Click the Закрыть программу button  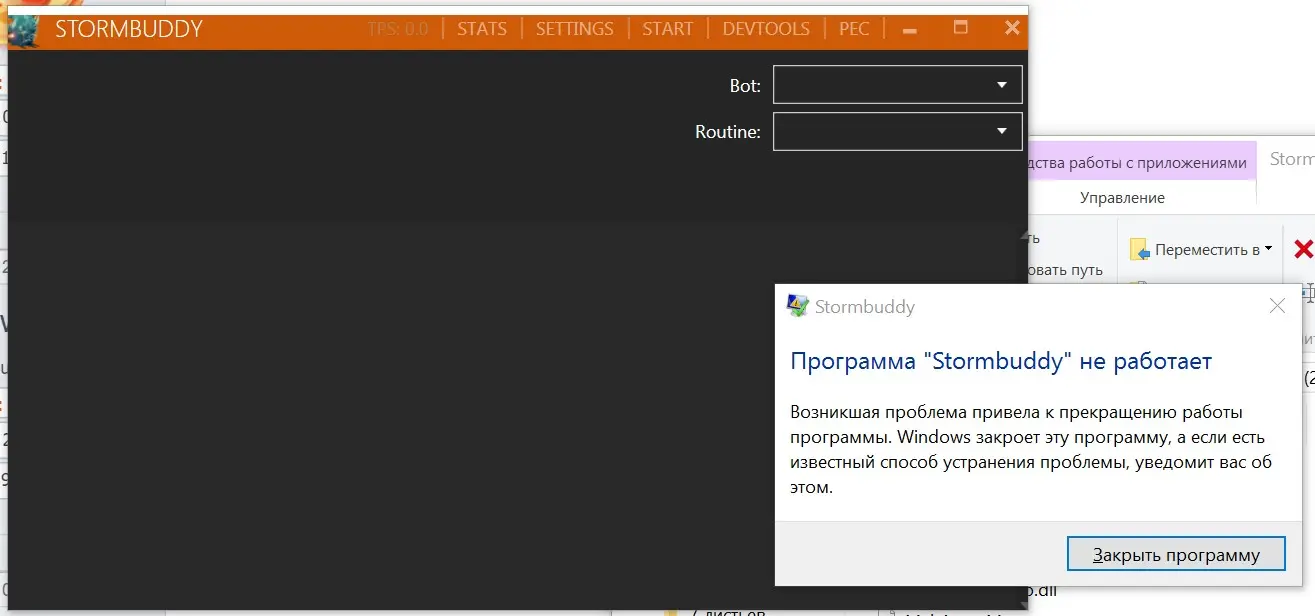click(1176, 555)
